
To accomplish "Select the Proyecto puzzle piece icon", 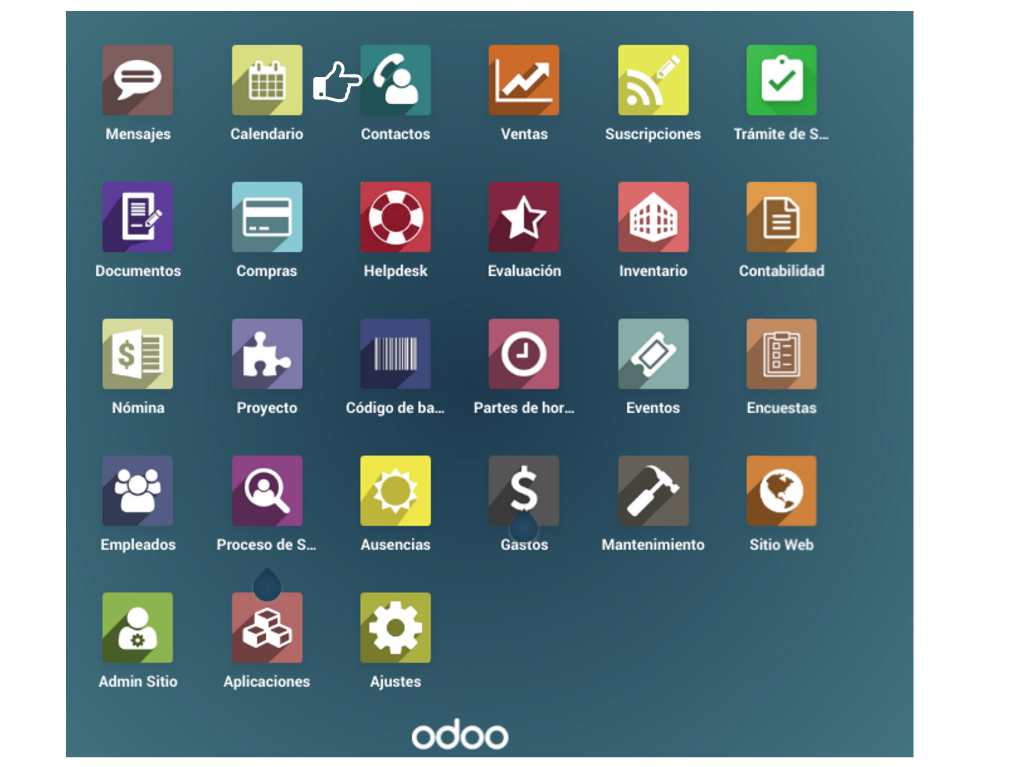I will tap(267, 354).
